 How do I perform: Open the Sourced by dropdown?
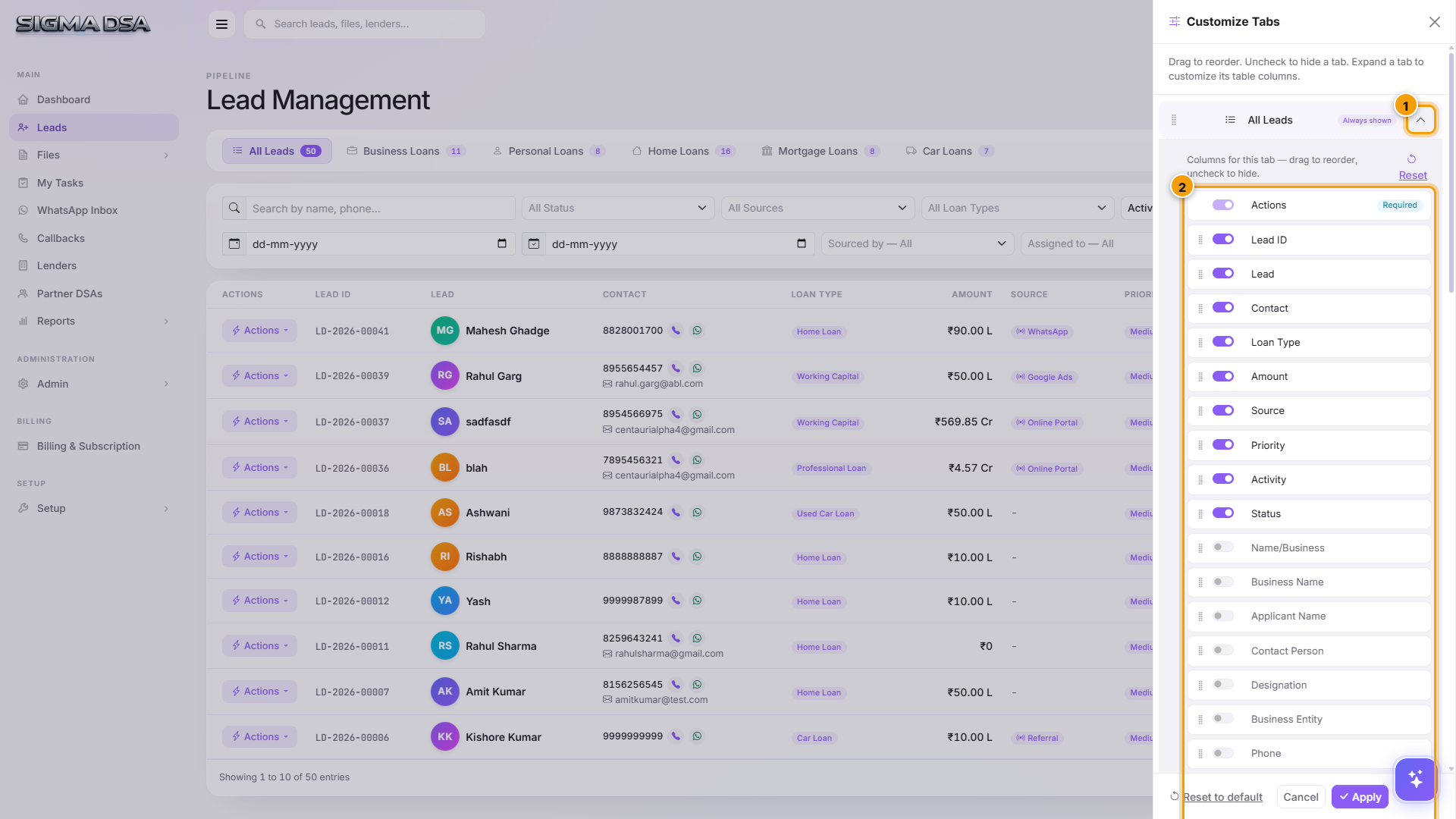point(918,243)
